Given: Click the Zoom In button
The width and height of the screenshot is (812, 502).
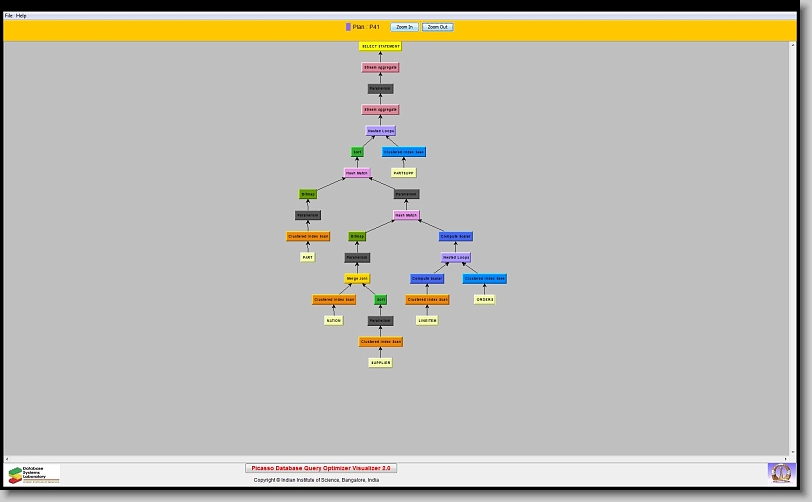Looking at the screenshot, I should click(x=404, y=27).
